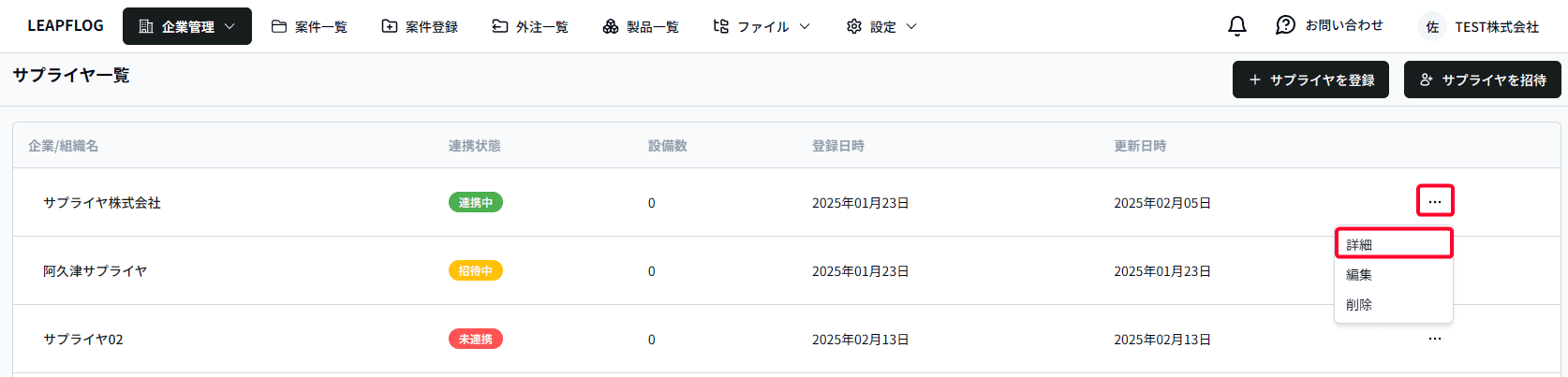Screen dimensions: 1568x377
Task: Click the 製品一覧 cubes icon
Action: click(611, 26)
